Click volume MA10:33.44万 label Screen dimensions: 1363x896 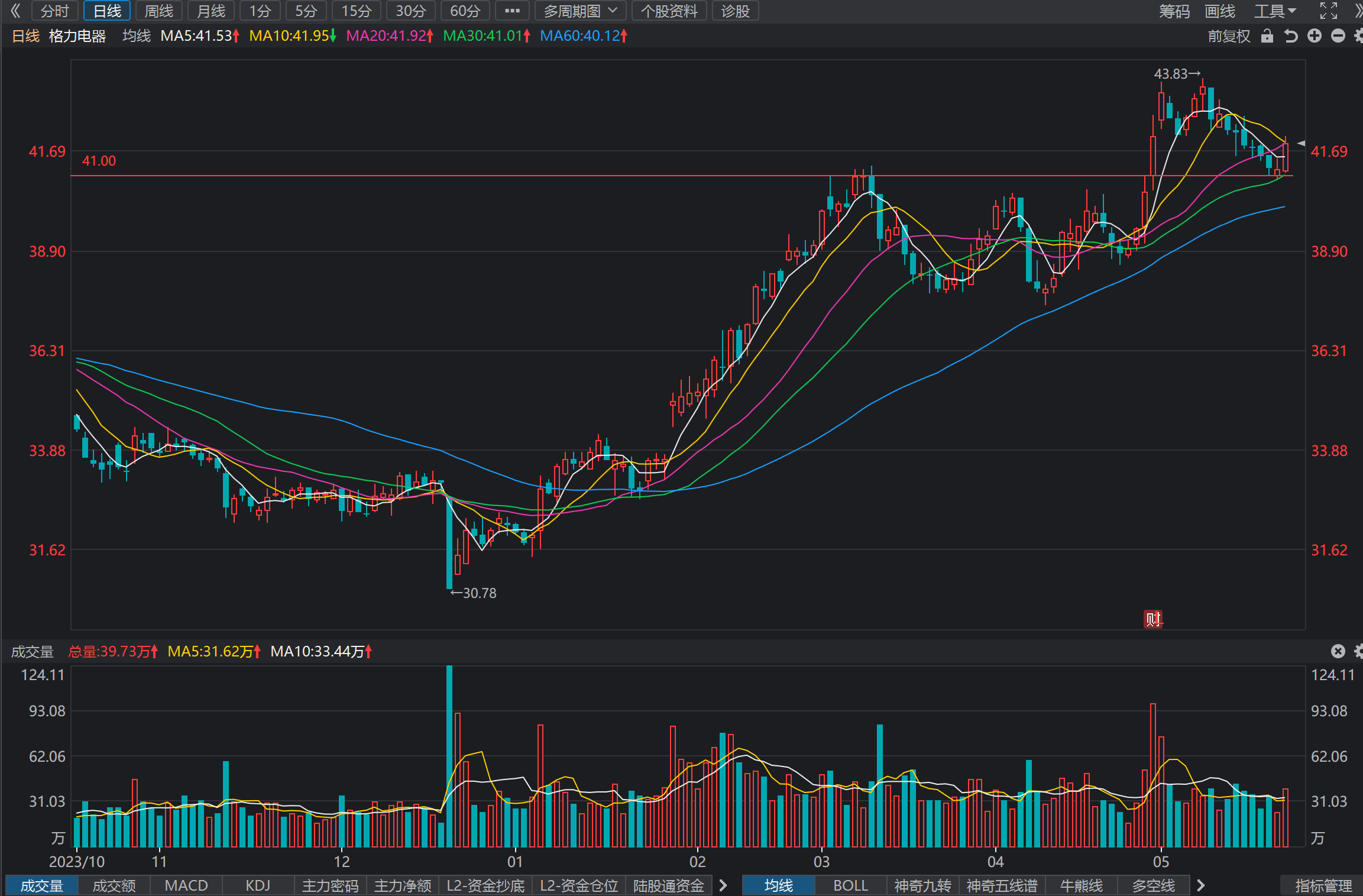click(321, 651)
